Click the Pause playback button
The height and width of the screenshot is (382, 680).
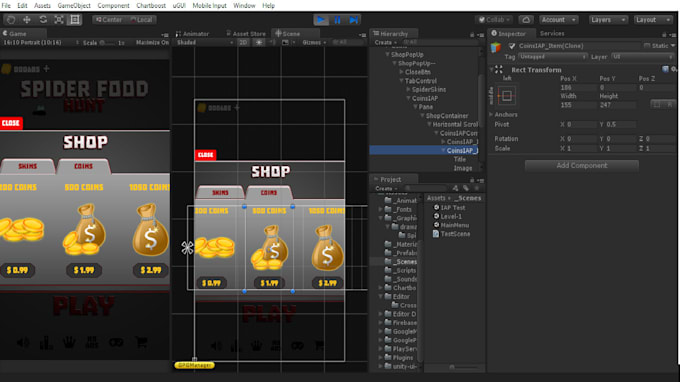[x=337, y=20]
